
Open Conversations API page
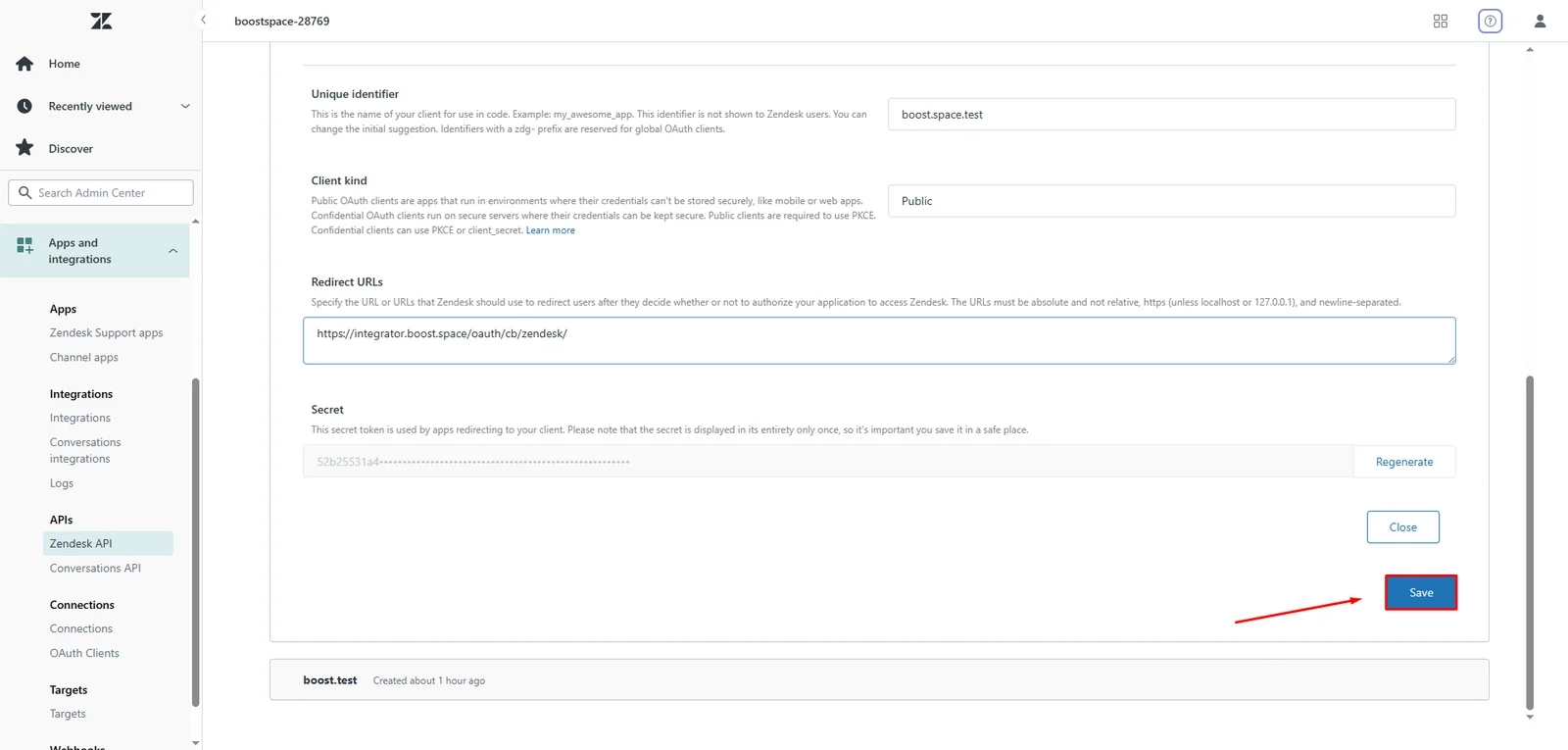click(95, 569)
